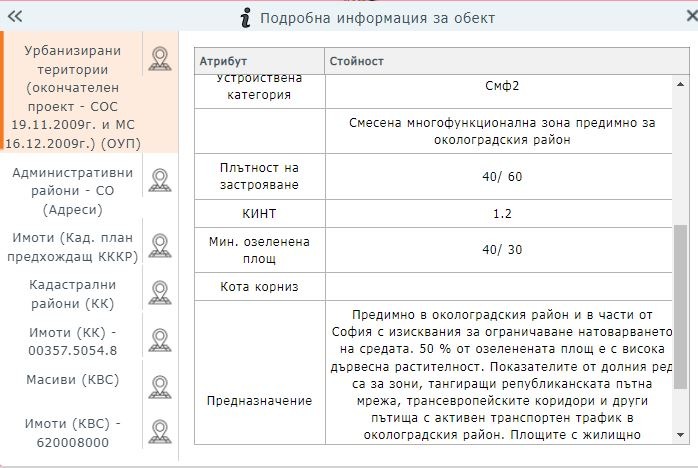
Task: Click map pin beside Имоти (КВС) 620008000
Action: click(159, 431)
